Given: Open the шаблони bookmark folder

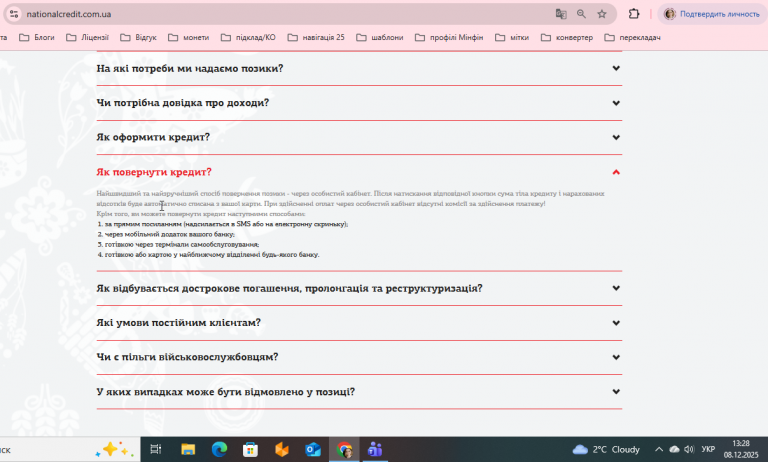Looking at the screenshot, I should (x=380, y=37).
